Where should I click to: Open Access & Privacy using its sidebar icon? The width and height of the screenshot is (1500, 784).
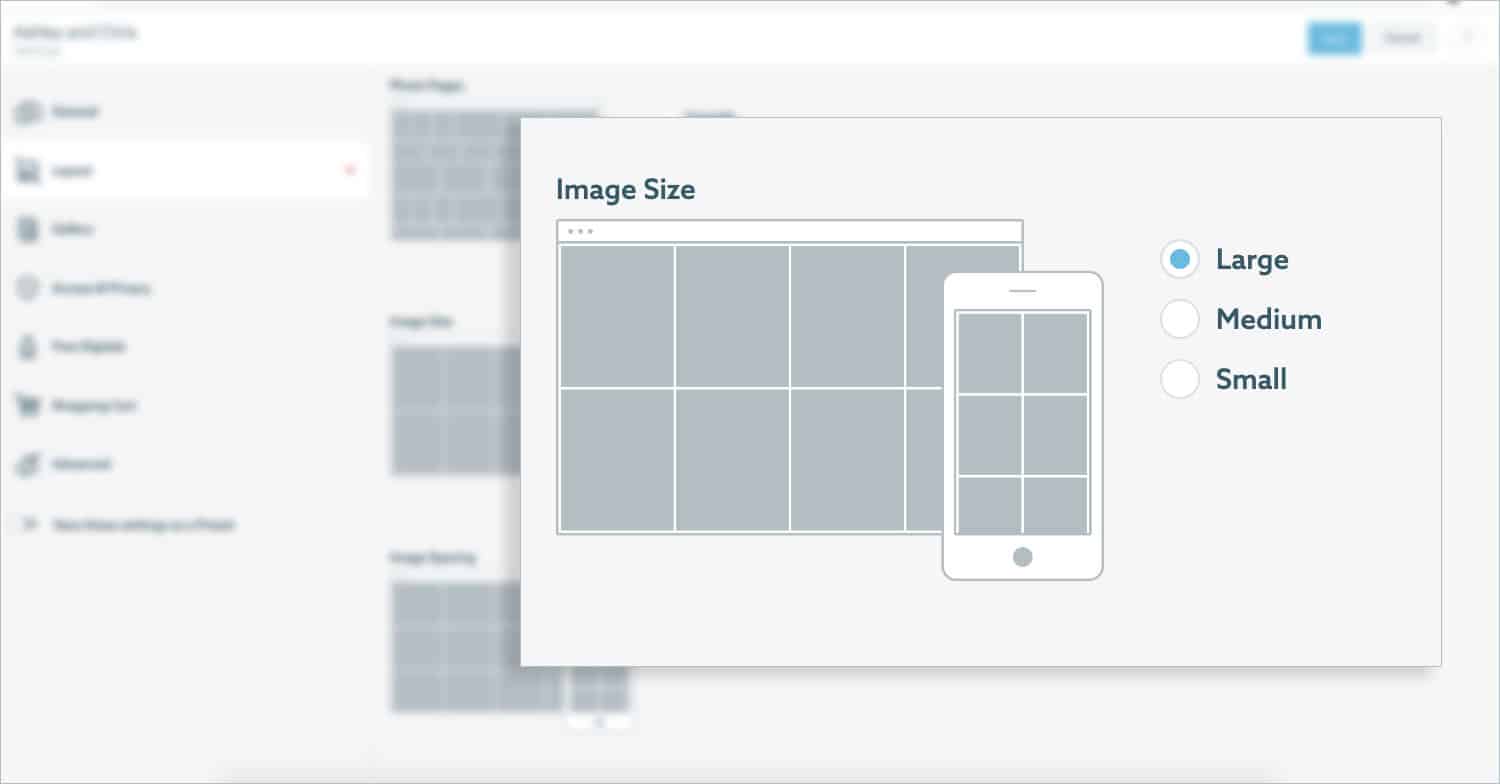30,288
